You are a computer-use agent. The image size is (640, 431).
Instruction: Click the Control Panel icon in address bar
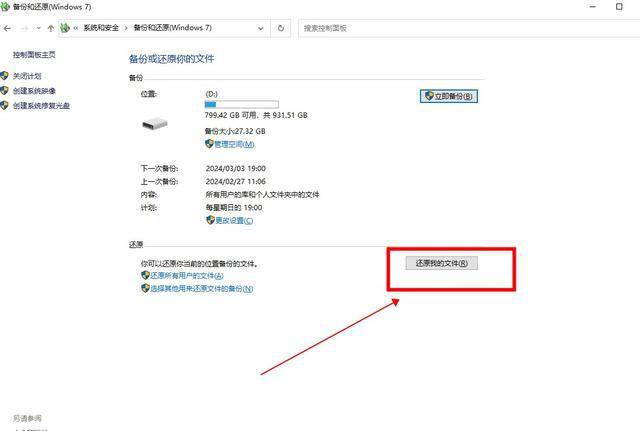pyautogui.click(x=65, y=28)
